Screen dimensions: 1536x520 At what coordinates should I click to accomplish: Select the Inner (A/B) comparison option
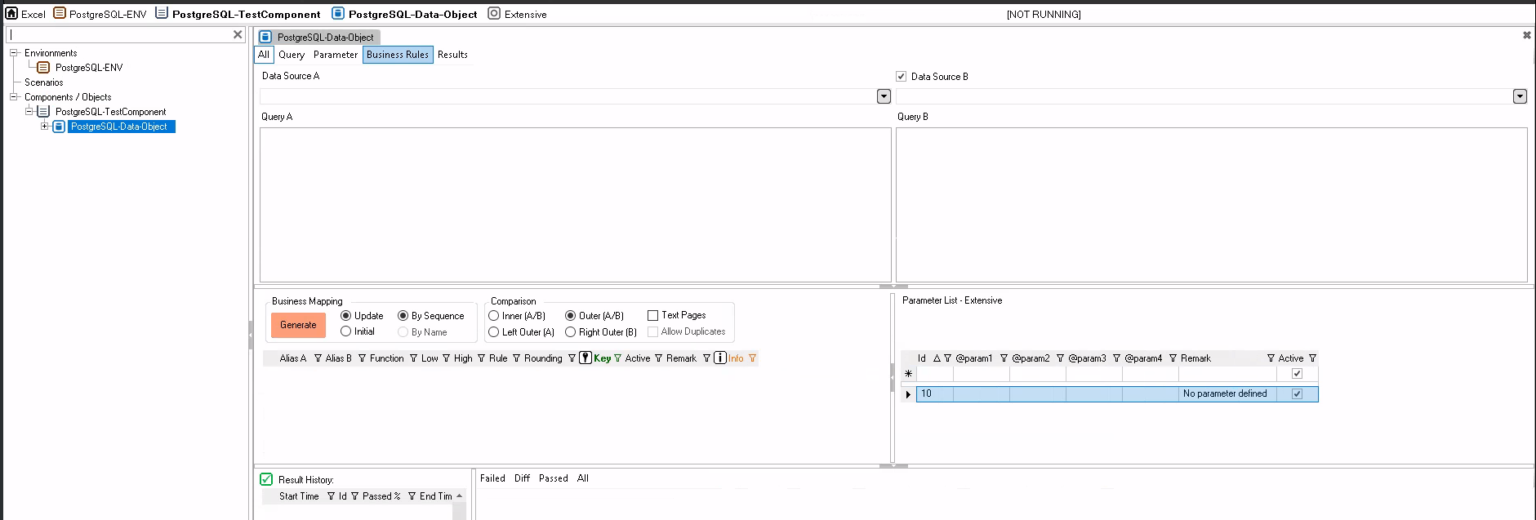(494, 315)
